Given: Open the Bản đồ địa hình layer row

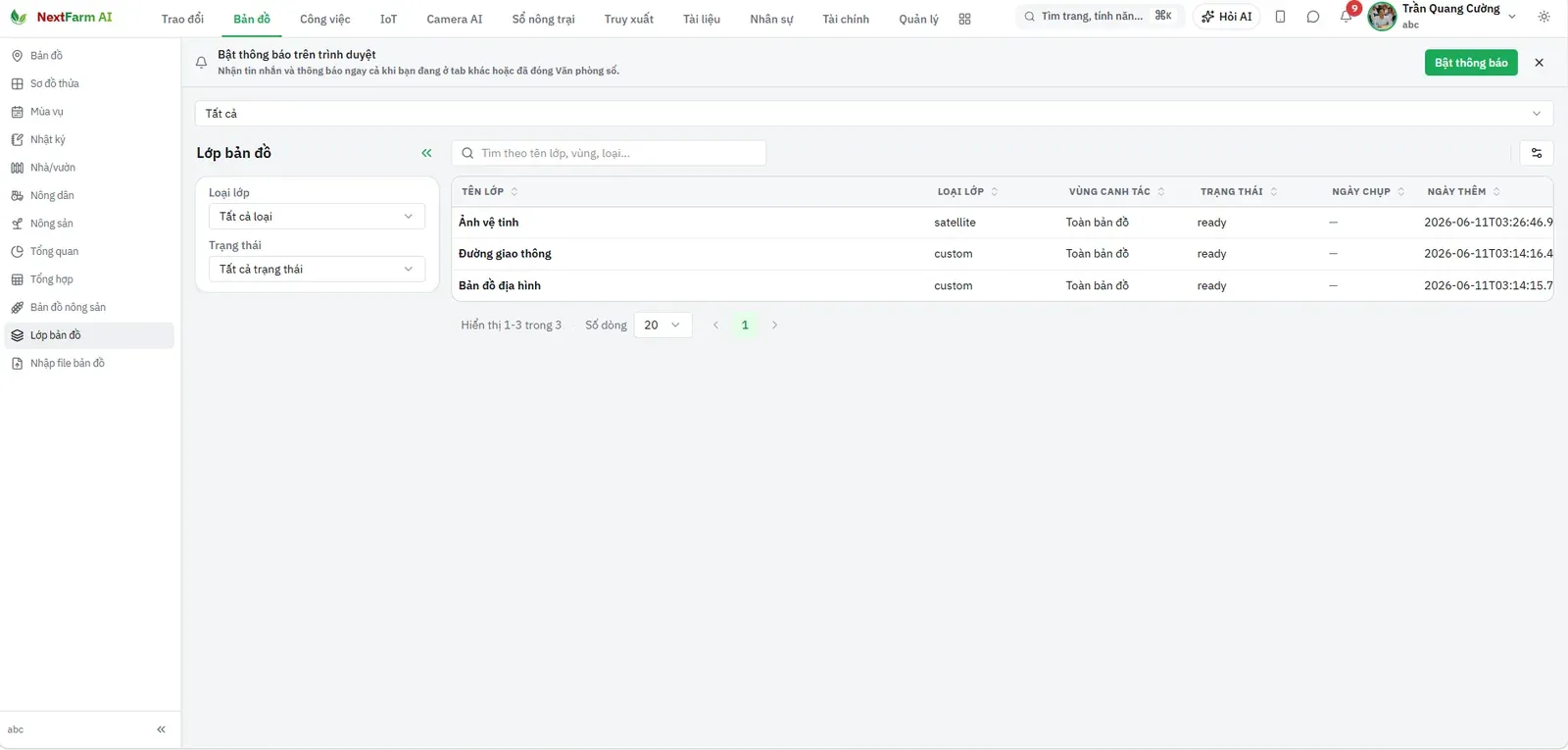Looking at the screenshot, I should click(1002, 285).
